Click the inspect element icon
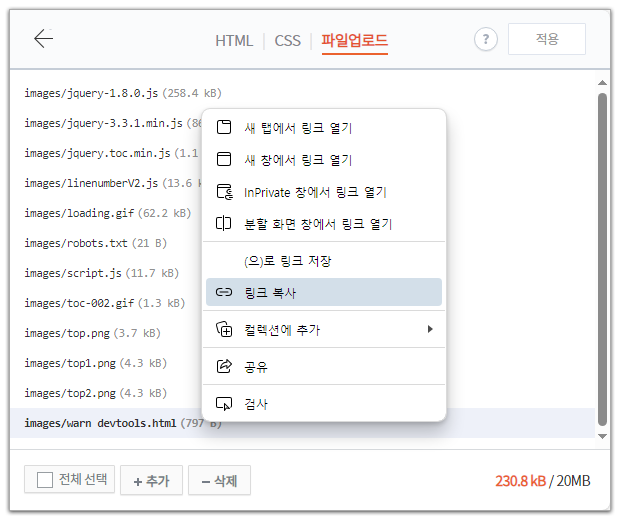Screen dimensions: 620x520 224,403
